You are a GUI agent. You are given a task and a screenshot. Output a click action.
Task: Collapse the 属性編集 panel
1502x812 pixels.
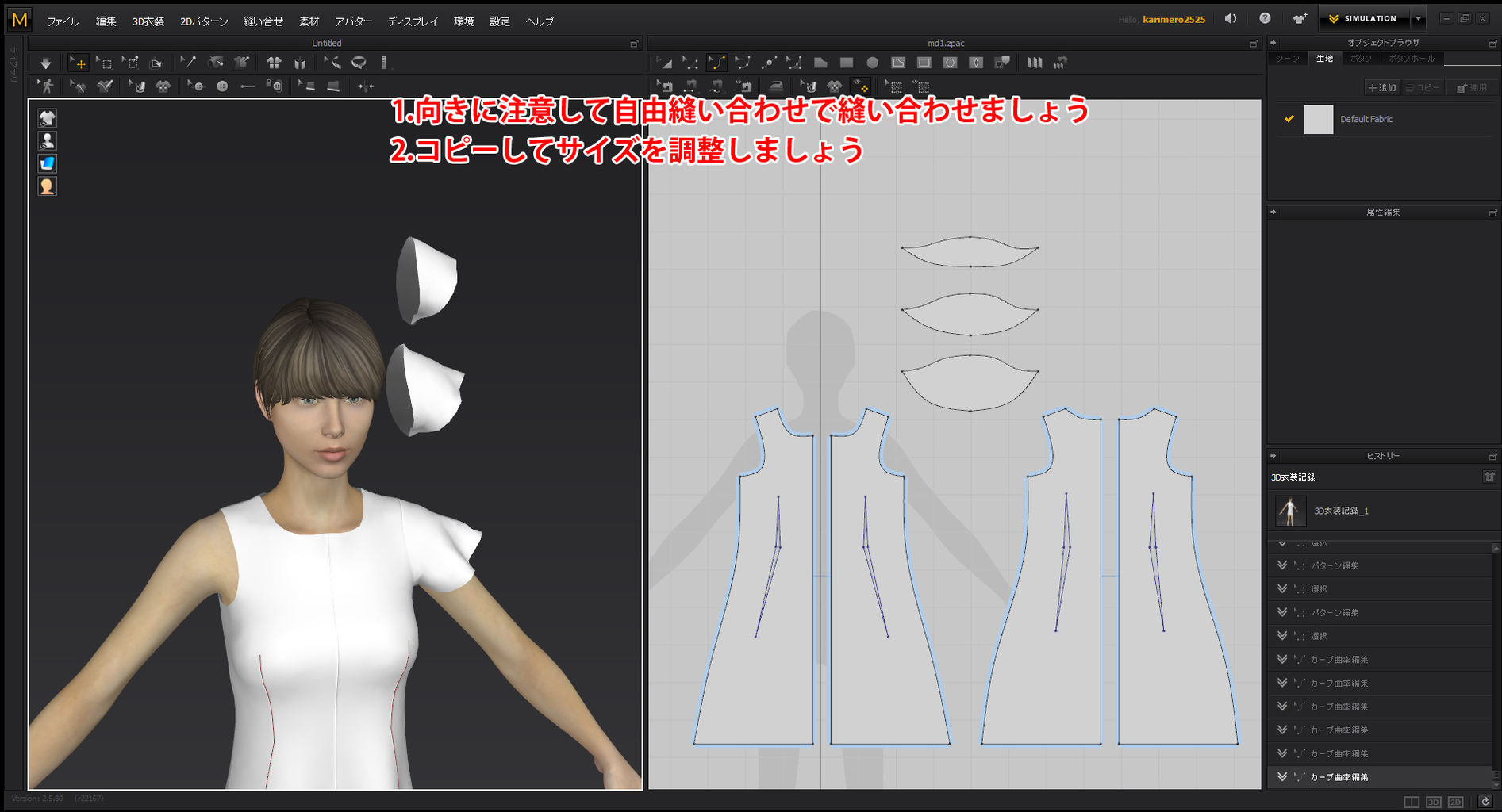click(x=1273, y=213)
